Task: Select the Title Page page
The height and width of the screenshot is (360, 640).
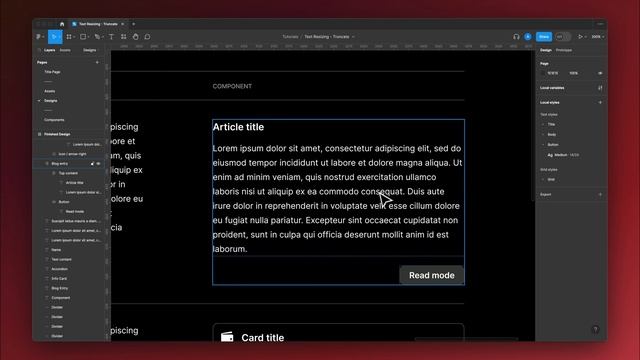Action: (52, 72)
